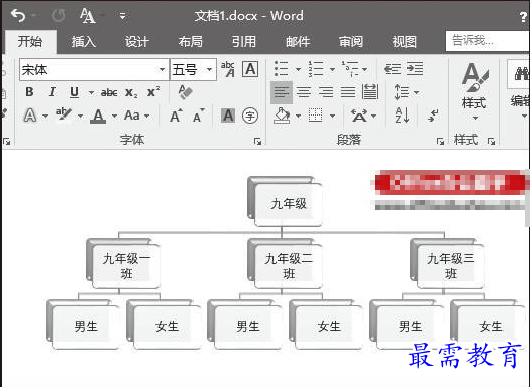Open the 视图 tab

coord(404,42)
